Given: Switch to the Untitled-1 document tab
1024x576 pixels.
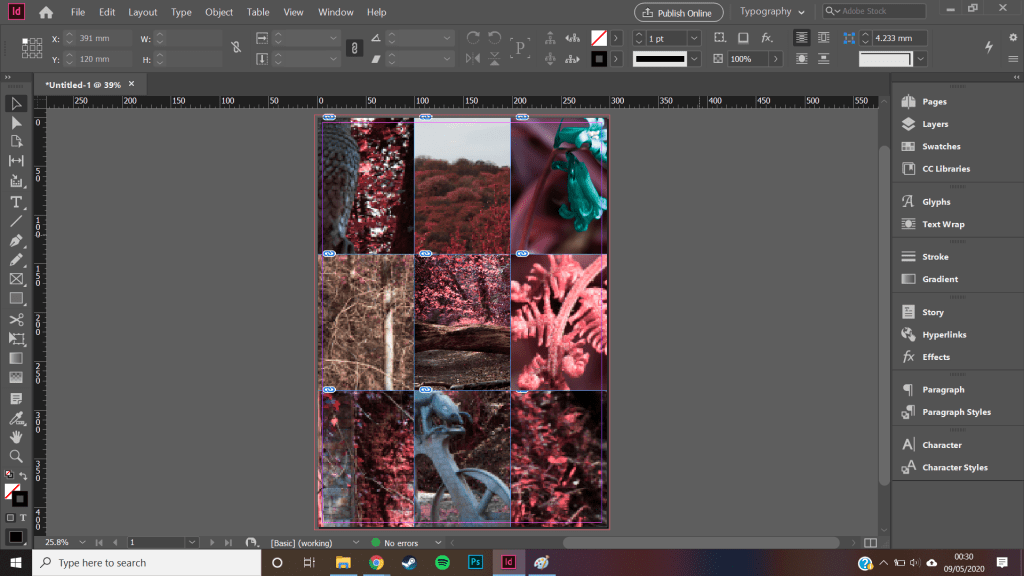Looking at the screenshot, I should coord(83,85).
